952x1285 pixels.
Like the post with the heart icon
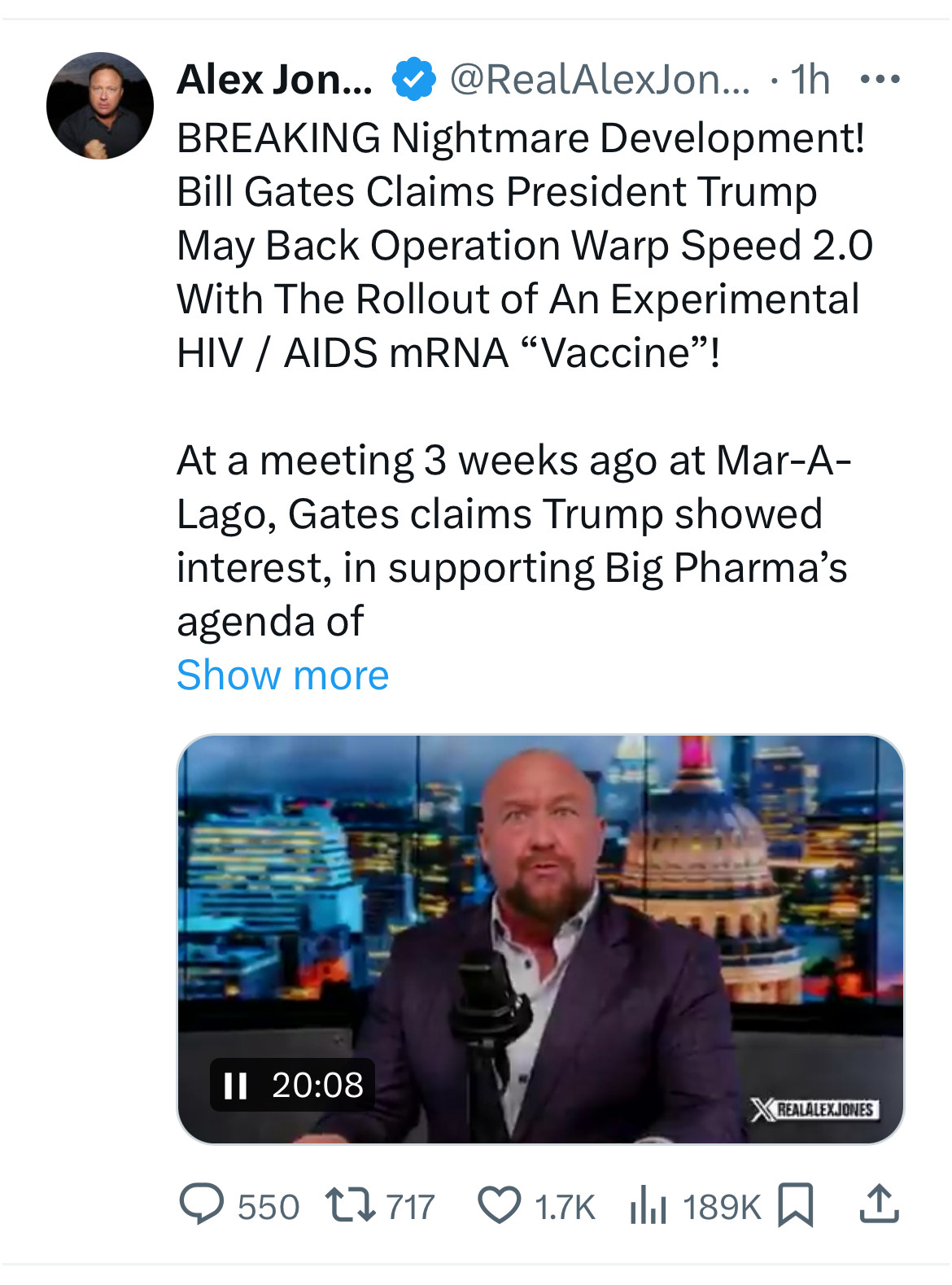click(499, 1205)
